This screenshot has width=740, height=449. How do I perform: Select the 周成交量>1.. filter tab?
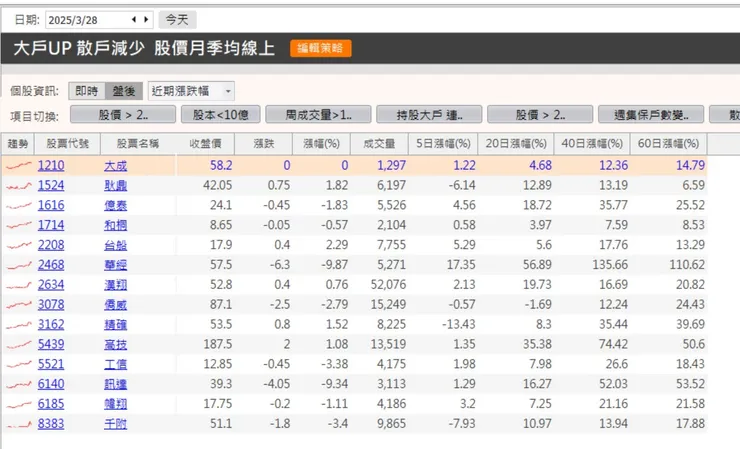point(319,114)
